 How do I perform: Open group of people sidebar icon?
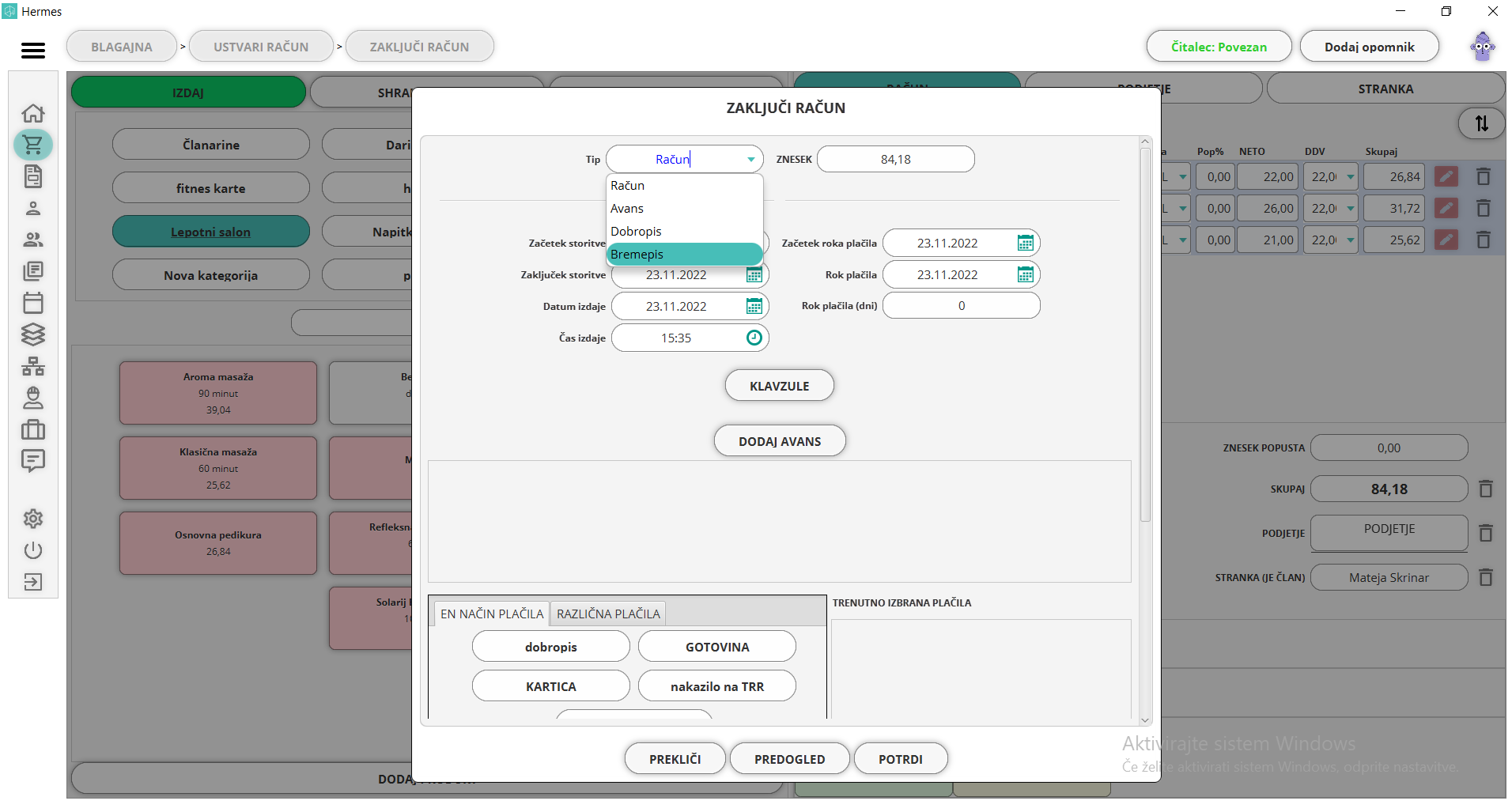pos(33,240)
